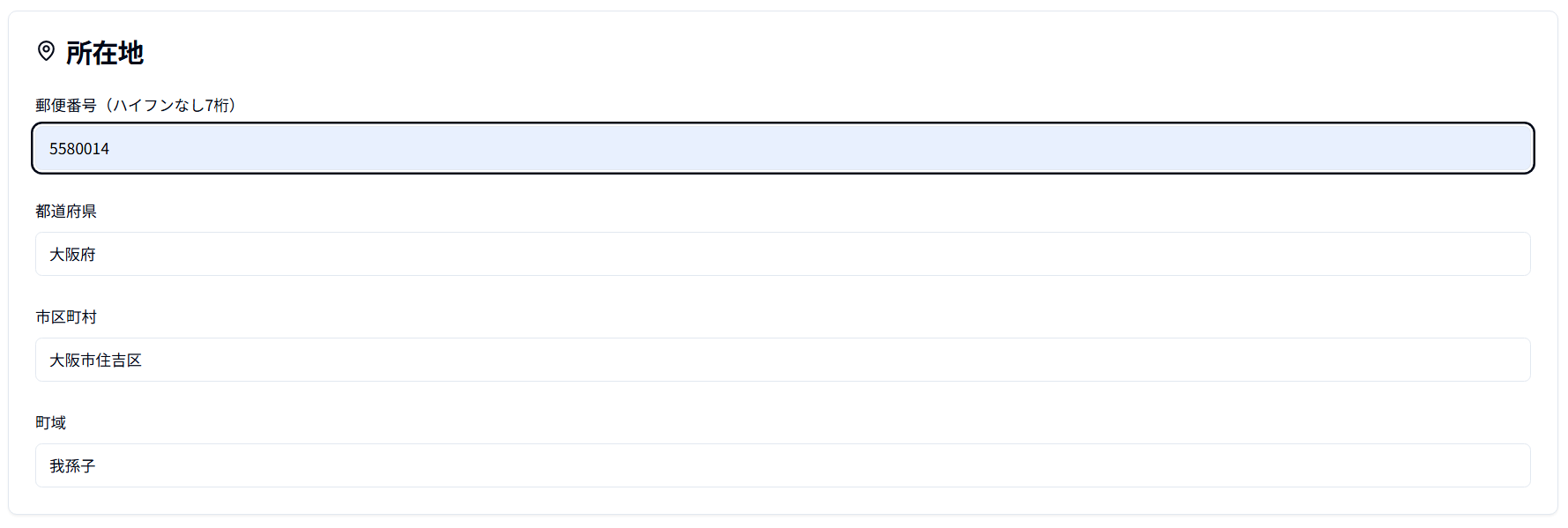Click the 大阪市住吉区 text value
The width and height of the screenshot is (1568, 528).
95,361
